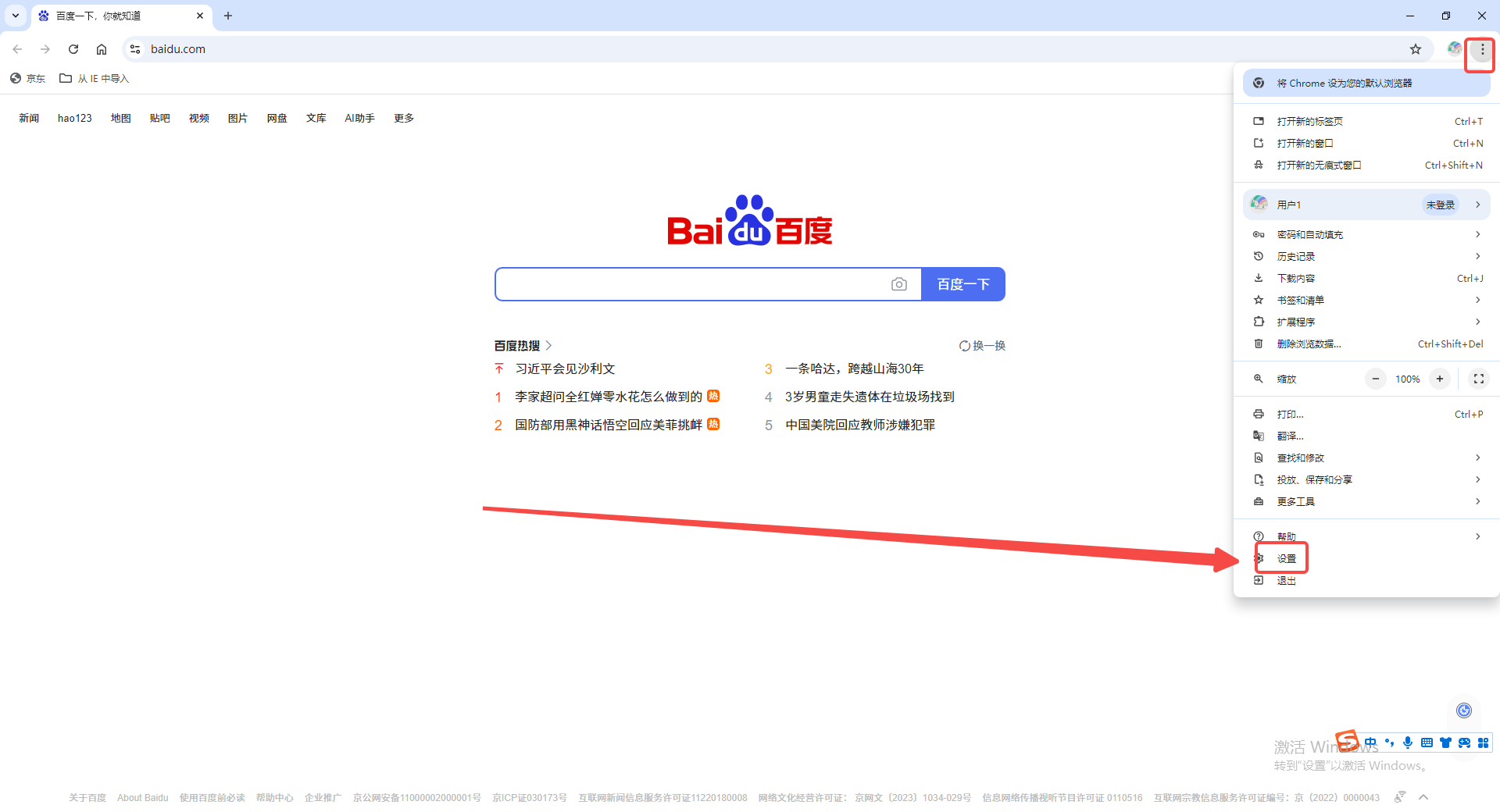Open hot topic 李家超问全红婵零水花怎么做到的

tap(609, 397)
